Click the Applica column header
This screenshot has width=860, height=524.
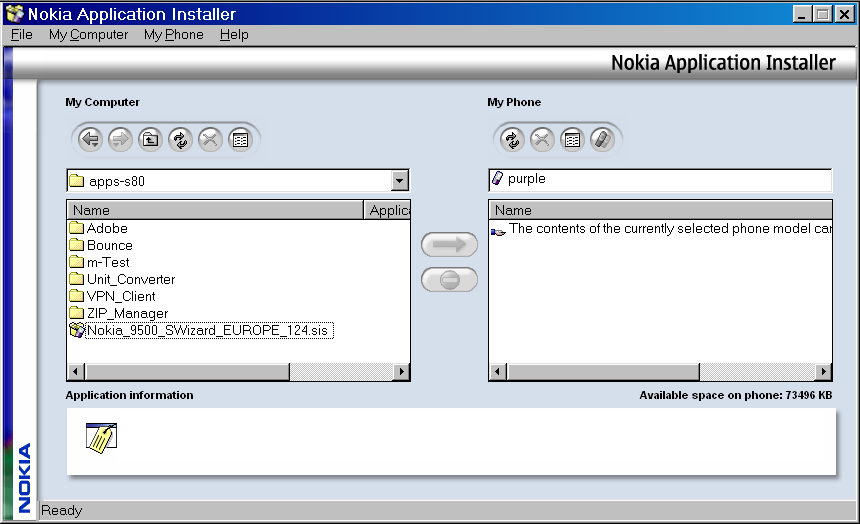click(387, 210)
